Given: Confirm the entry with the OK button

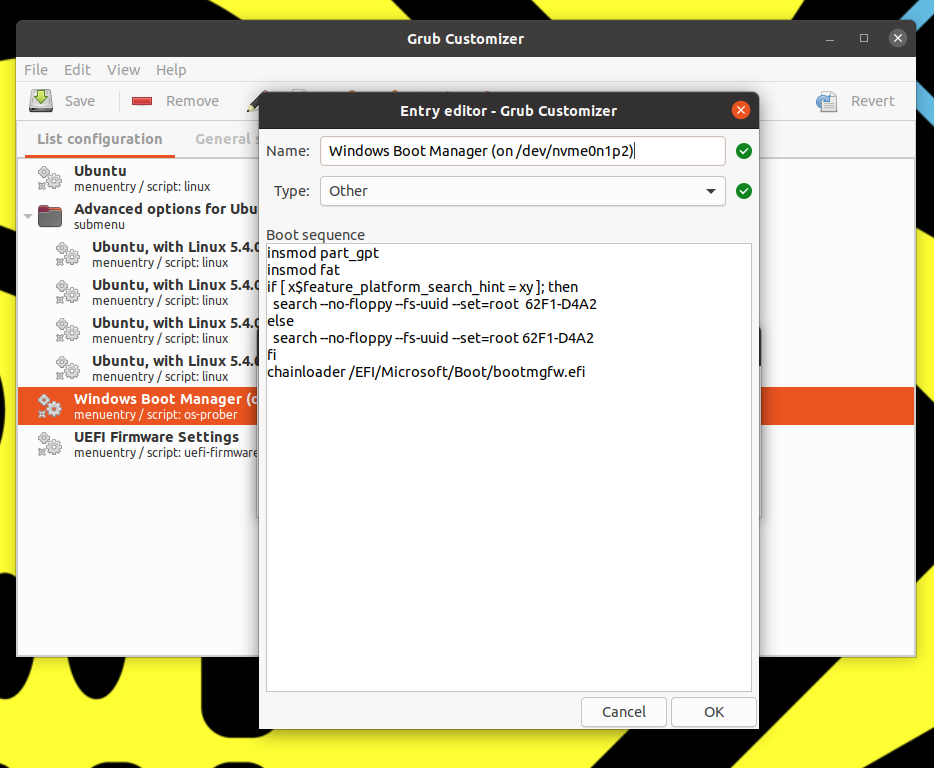Looking at the screenshot, I should [x=714, y=712].
